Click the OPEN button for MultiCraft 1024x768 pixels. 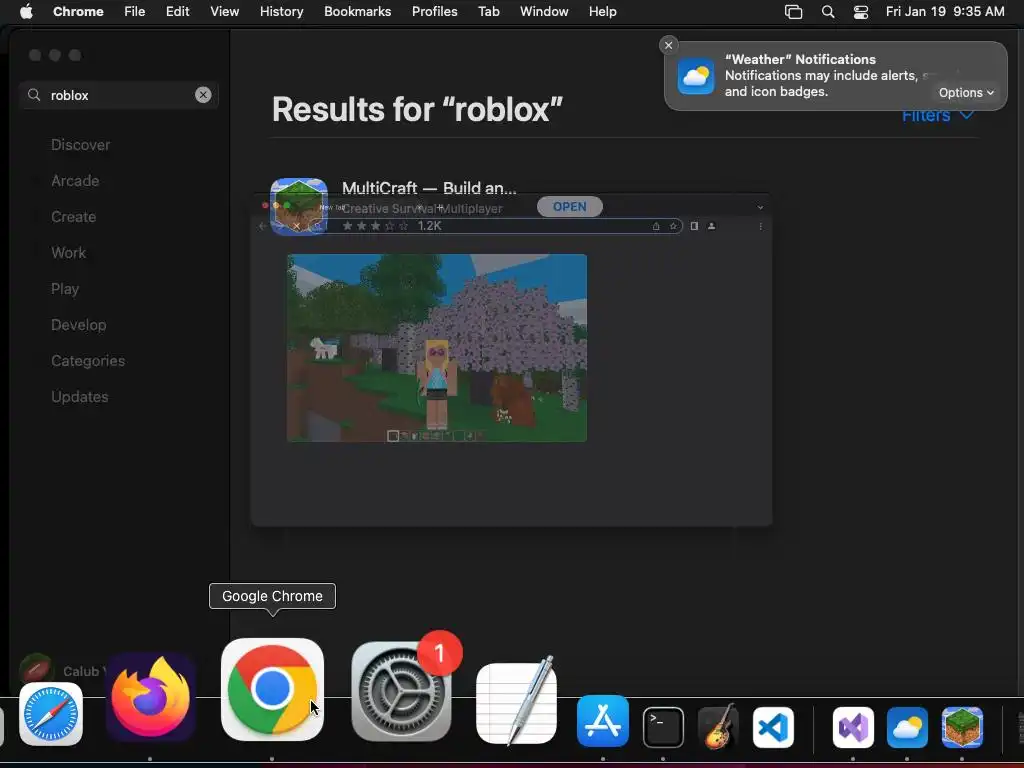(569, 206)
